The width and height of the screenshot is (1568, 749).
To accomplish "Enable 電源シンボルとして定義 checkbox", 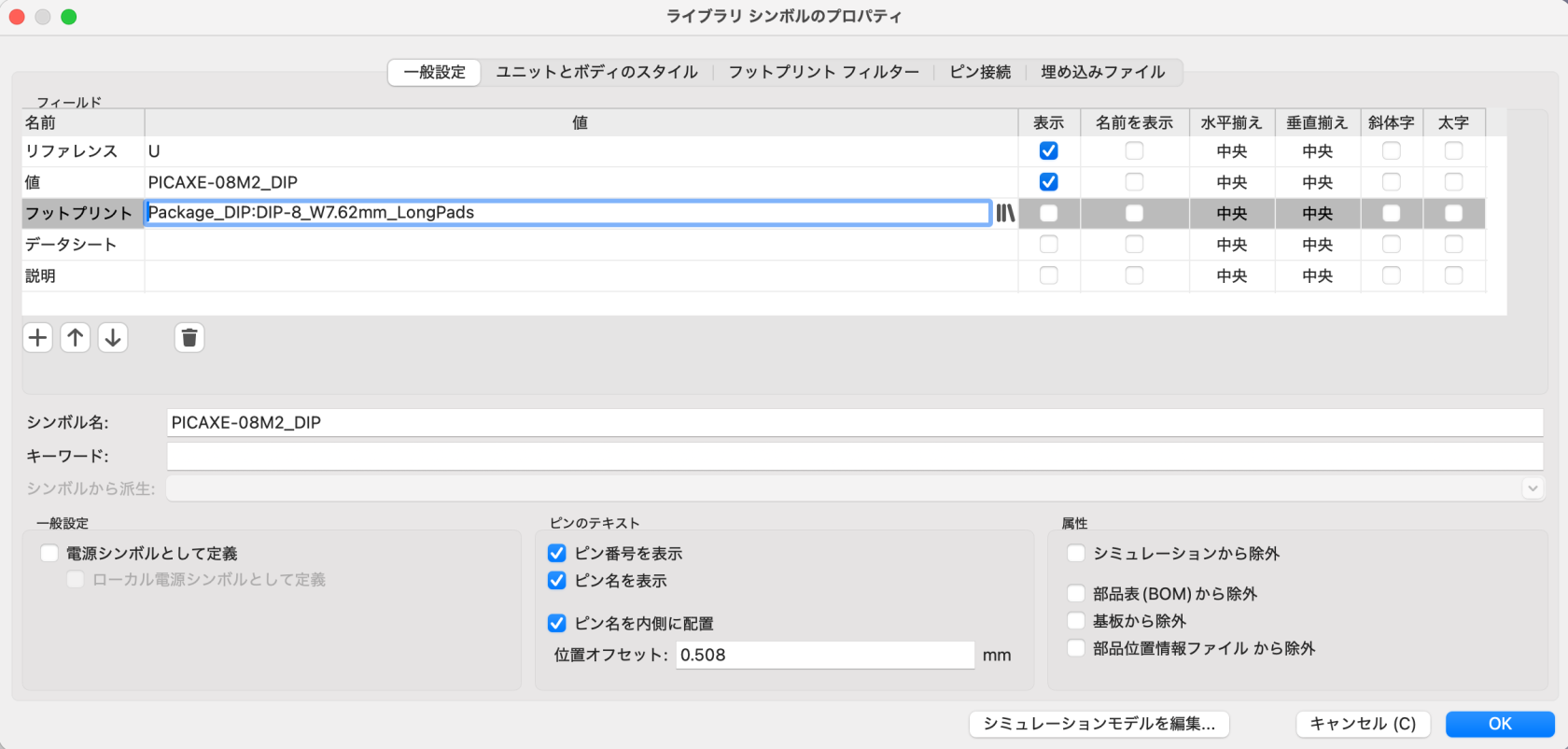I will [49, 554].
